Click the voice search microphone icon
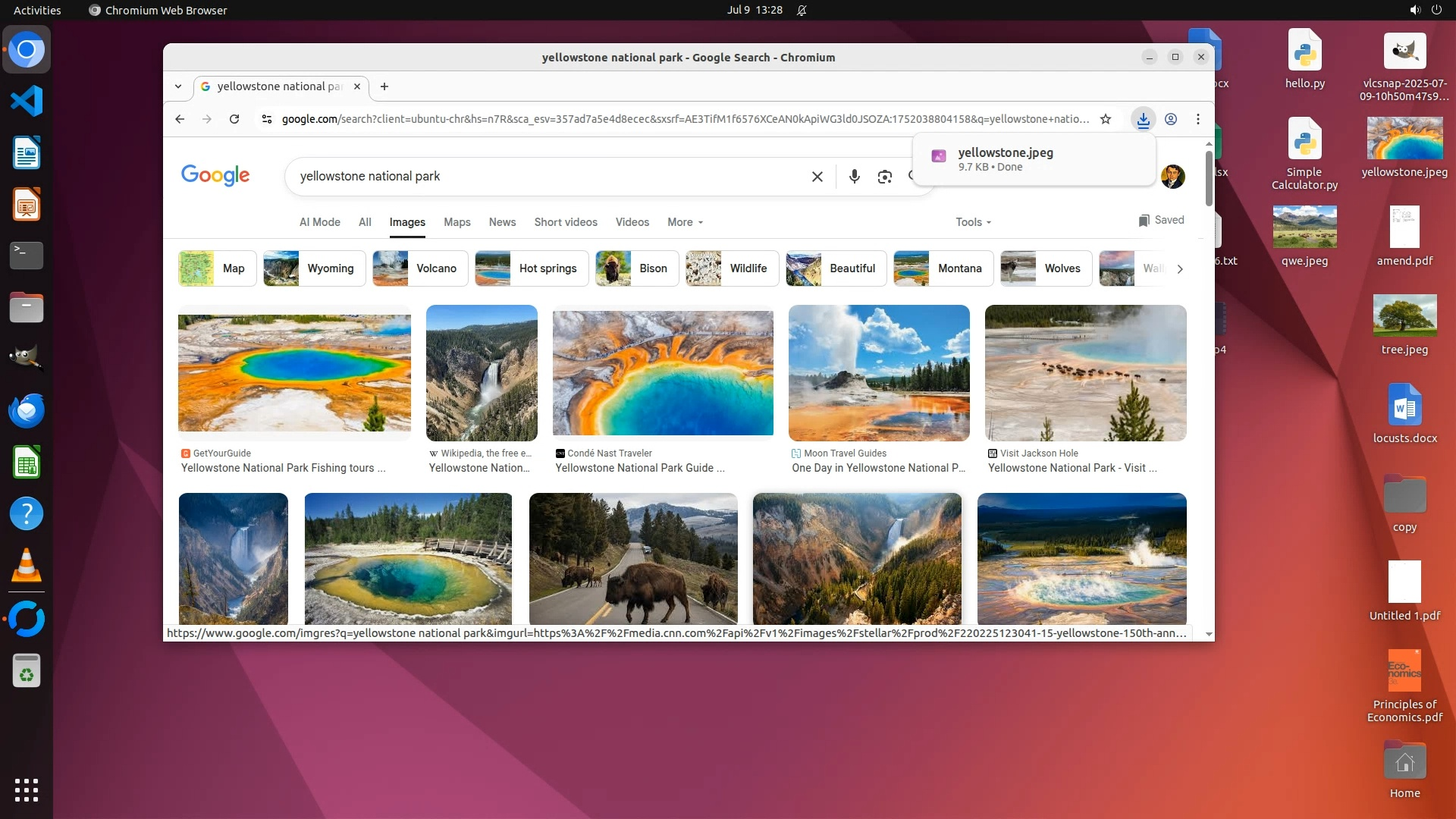 (854, 177)
